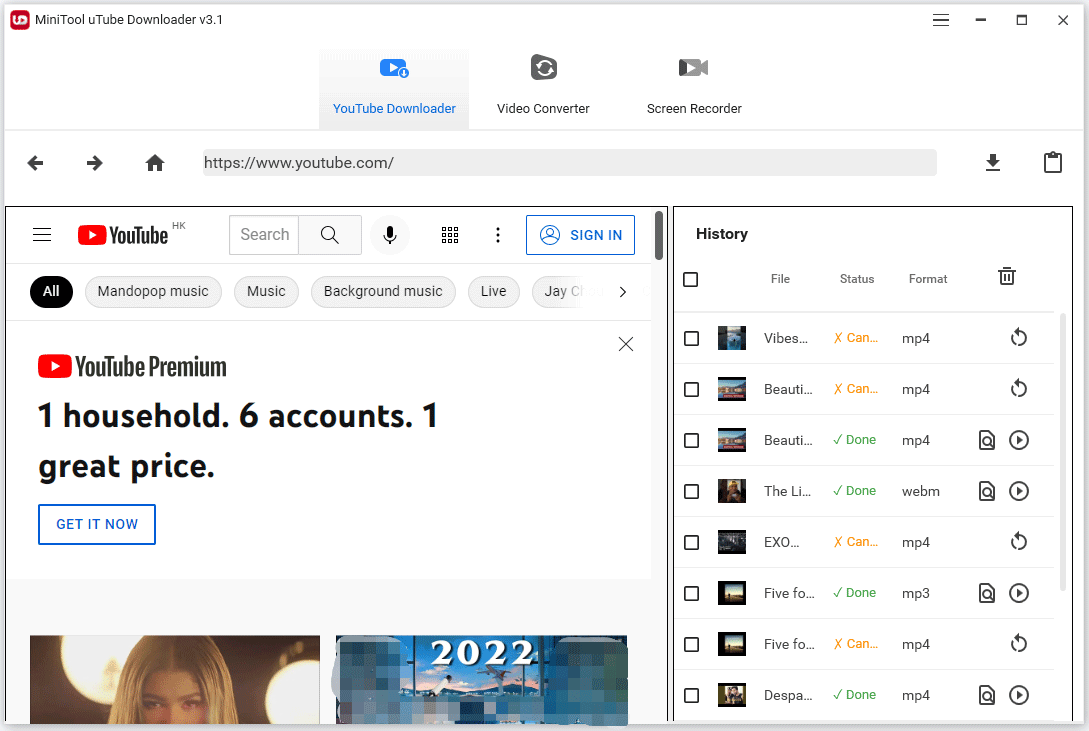Open YouTube sidebar guide menu
The image size is (1089, 731).
point(42,235)
